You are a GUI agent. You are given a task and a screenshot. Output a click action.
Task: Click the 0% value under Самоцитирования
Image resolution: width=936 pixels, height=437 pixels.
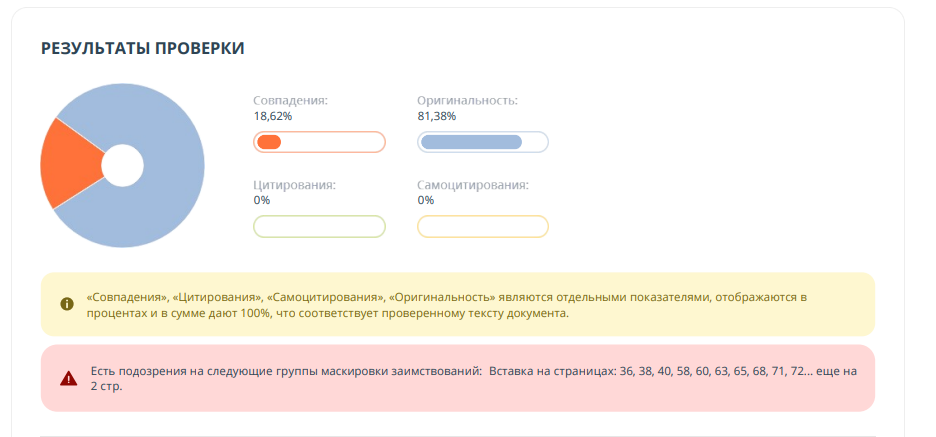coord(426,200)
